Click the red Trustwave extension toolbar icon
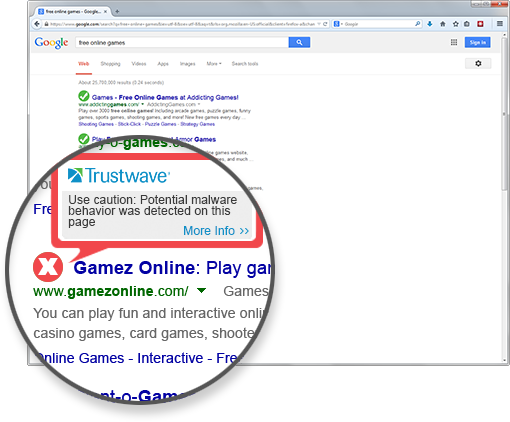510x422 pixels. point(480,24)
